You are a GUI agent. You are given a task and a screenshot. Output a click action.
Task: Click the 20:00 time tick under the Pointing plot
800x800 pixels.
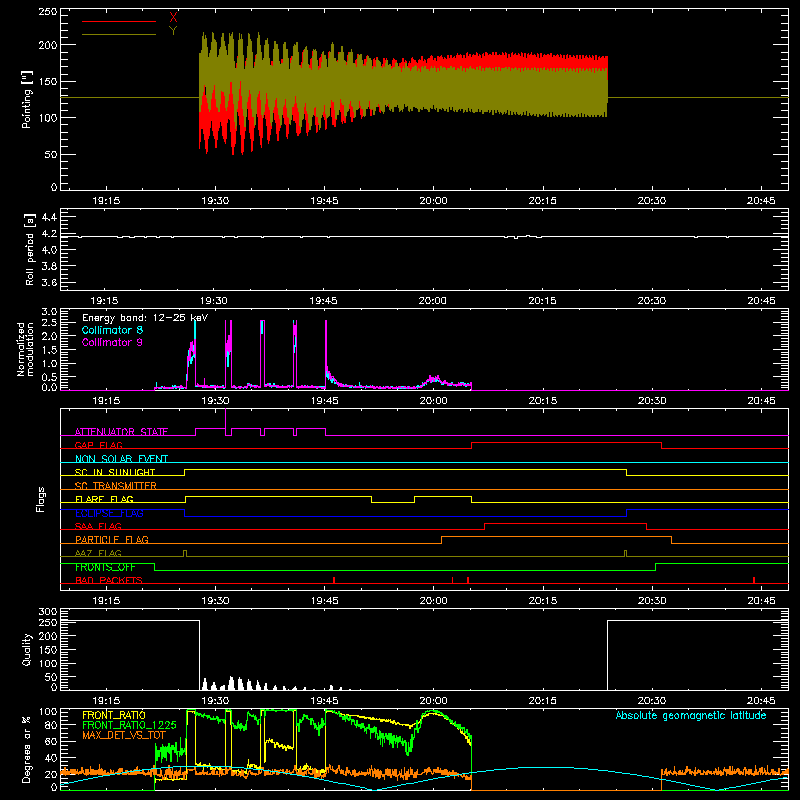pos(433,201)
